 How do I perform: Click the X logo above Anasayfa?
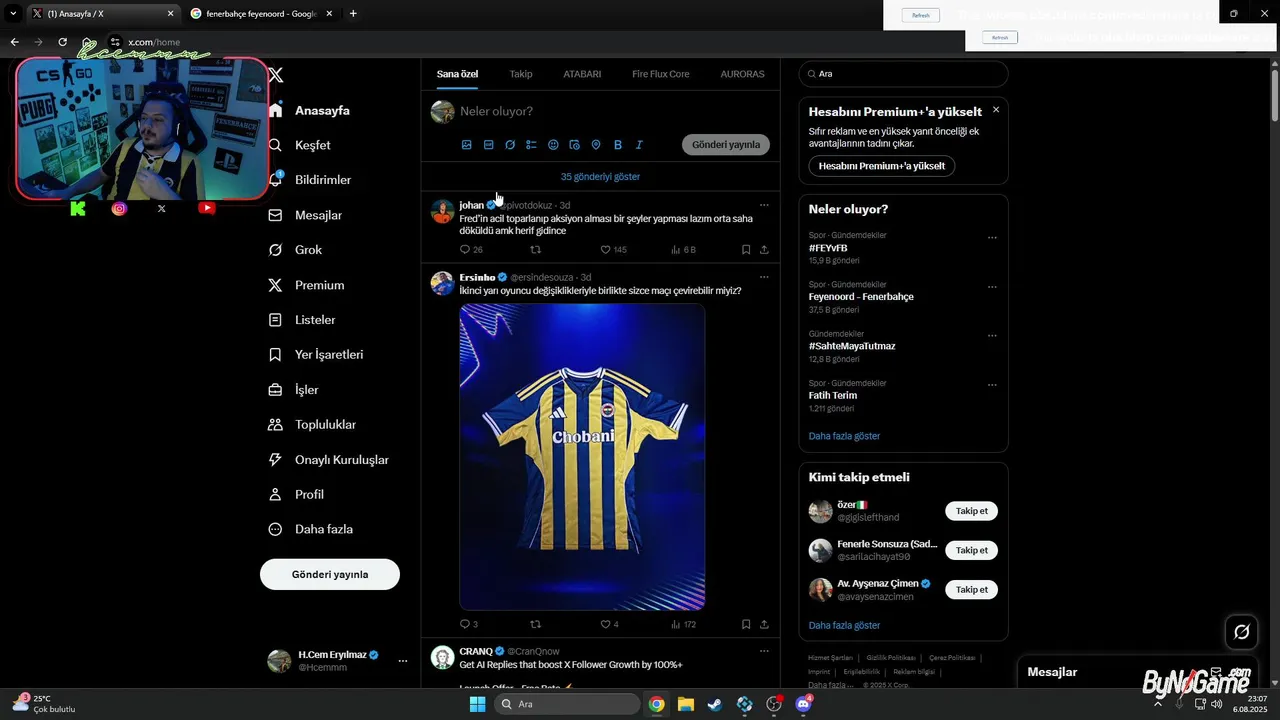coord(276,75)
